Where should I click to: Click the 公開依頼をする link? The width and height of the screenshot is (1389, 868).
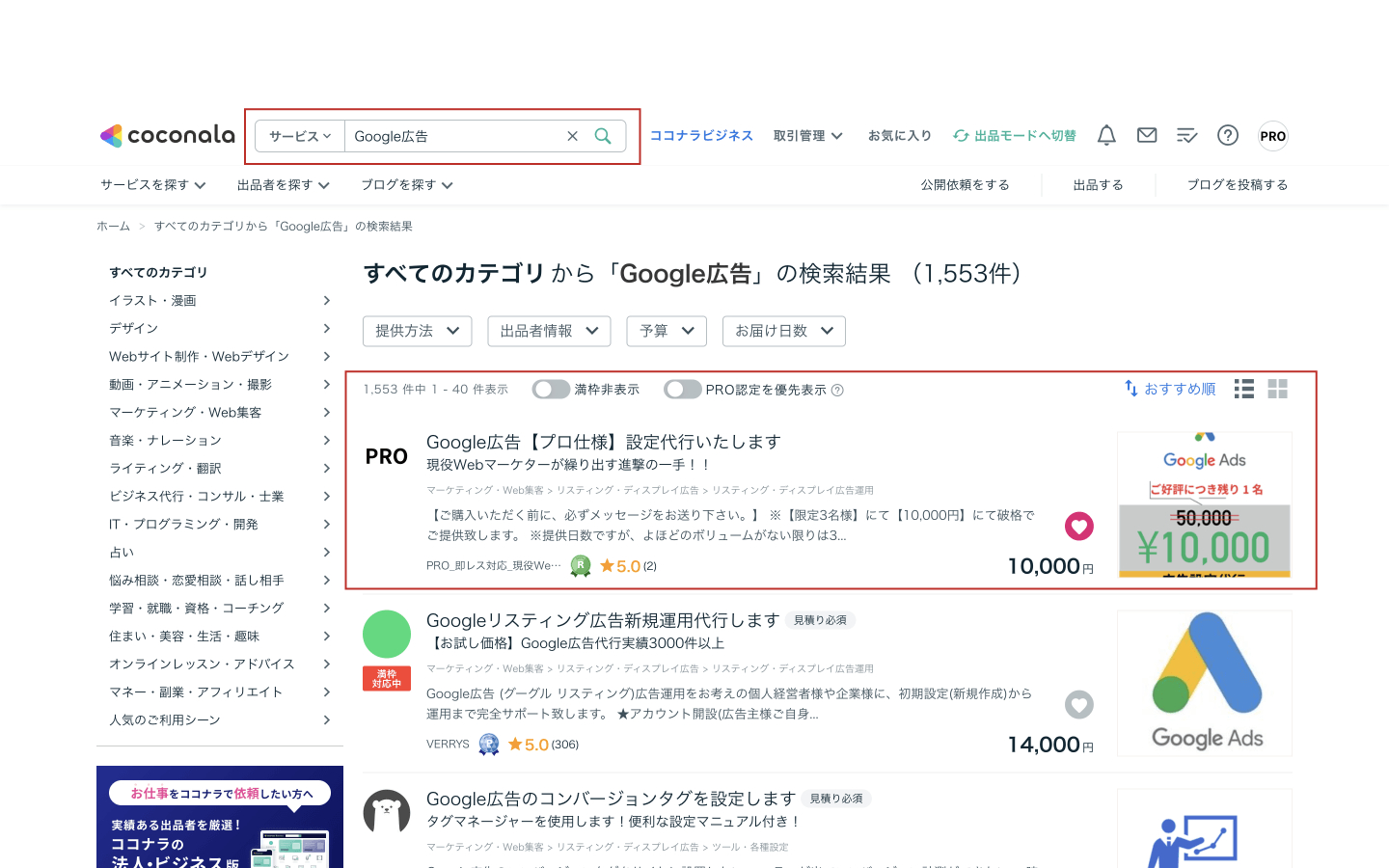tap(965, 184)
